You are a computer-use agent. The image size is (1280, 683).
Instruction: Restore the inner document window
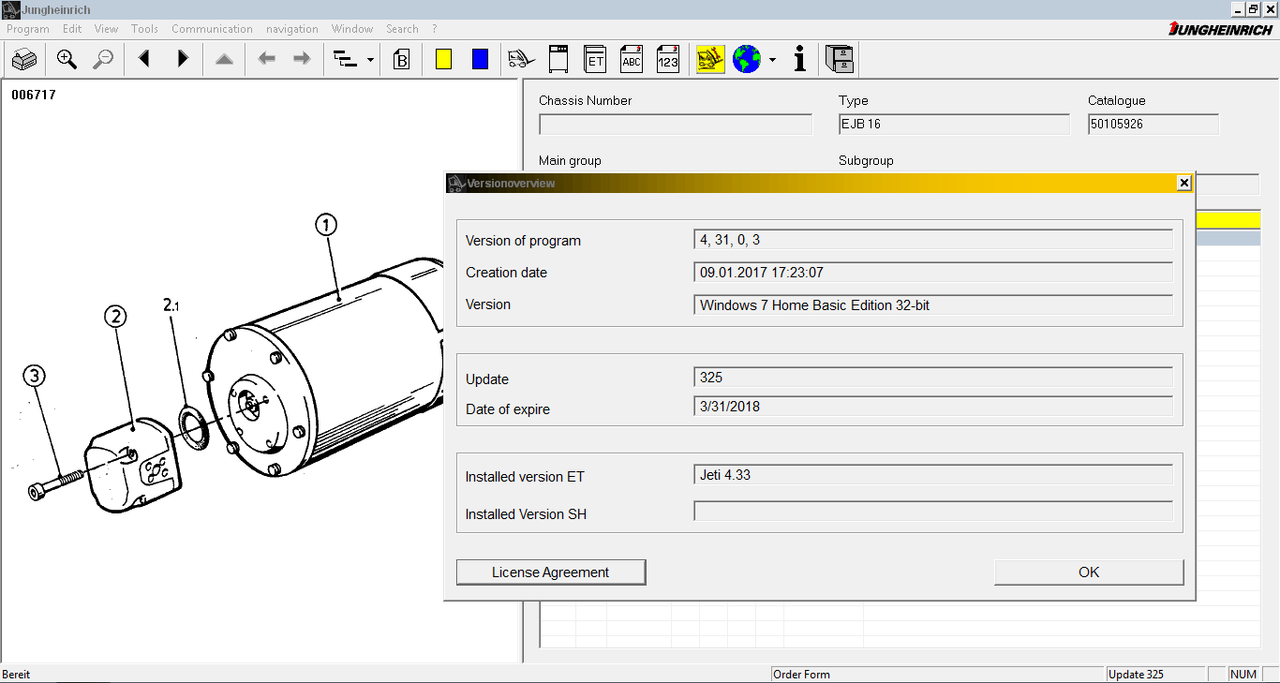pos(1253,9)
